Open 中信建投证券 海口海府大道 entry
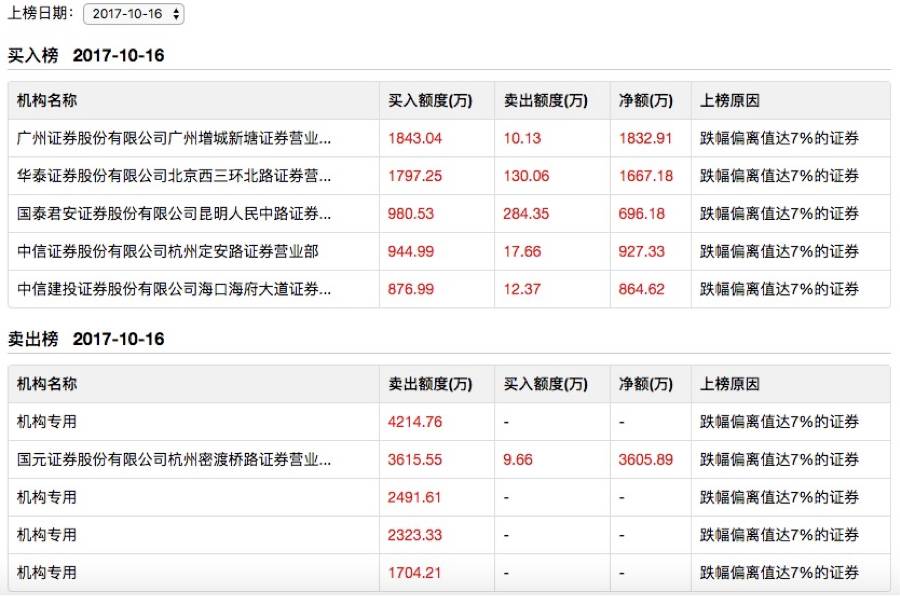The image size is (900, 596). 174,290
